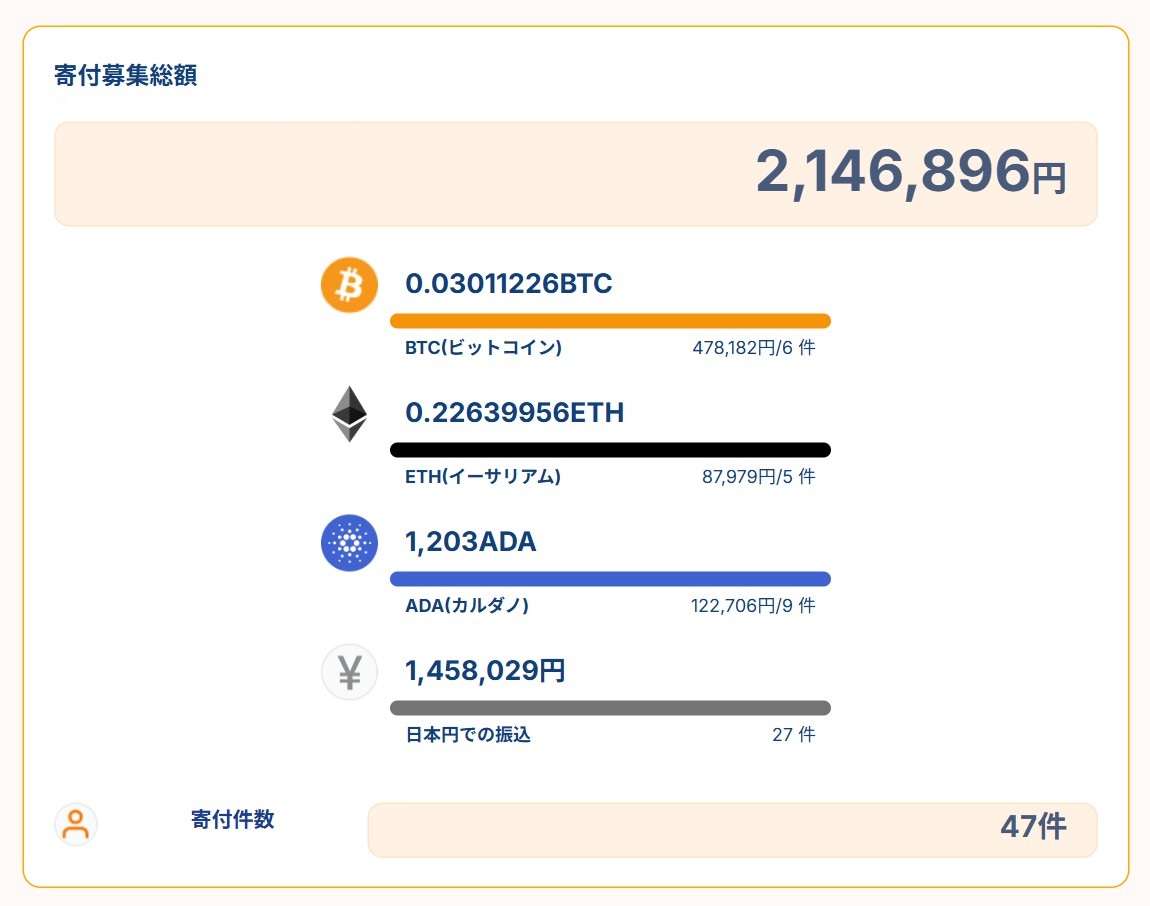Select the blue ADA progress bar

pos(610,579)
